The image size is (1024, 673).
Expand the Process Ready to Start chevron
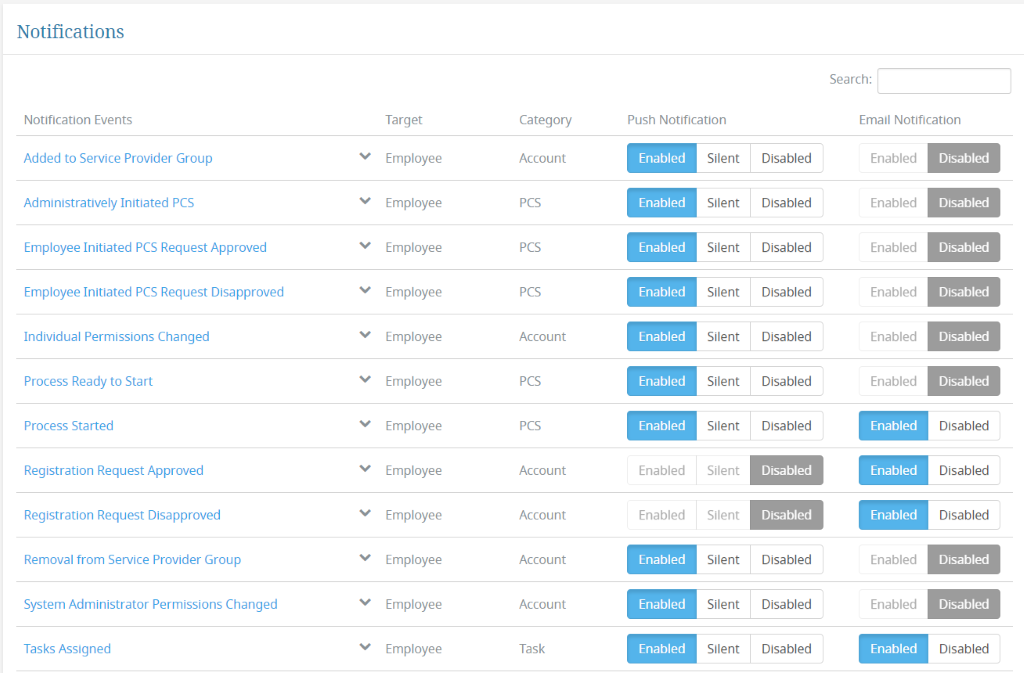point(365,380)
